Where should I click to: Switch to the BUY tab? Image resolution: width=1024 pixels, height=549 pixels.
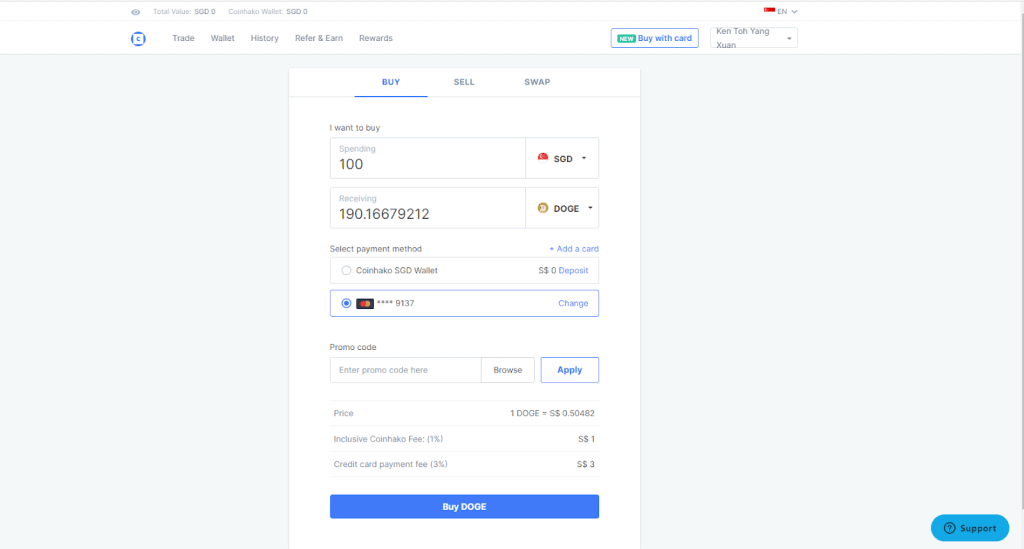(x=391, y=82)
